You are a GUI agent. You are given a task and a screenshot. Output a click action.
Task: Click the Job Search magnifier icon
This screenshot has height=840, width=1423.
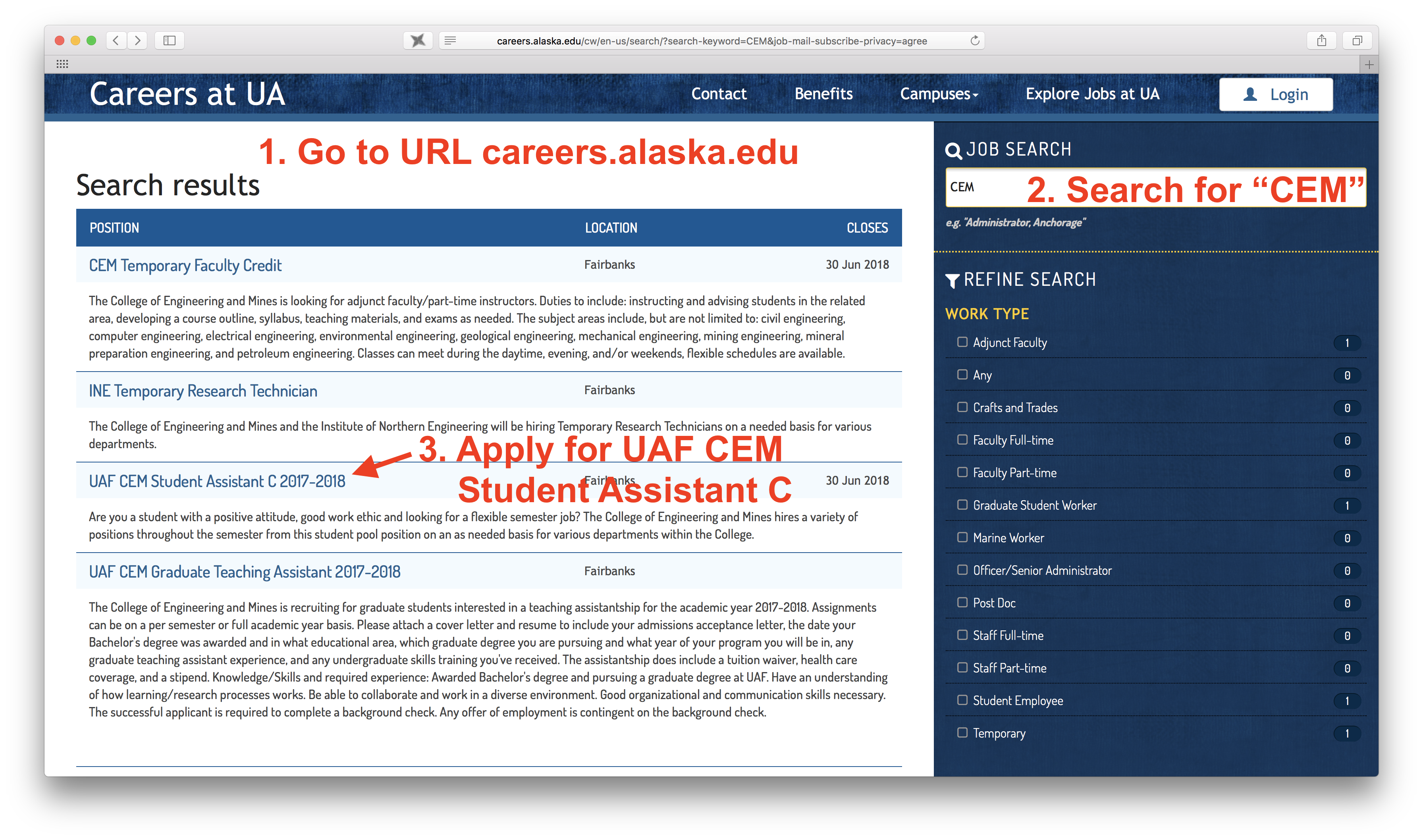[x=953, y=150]
